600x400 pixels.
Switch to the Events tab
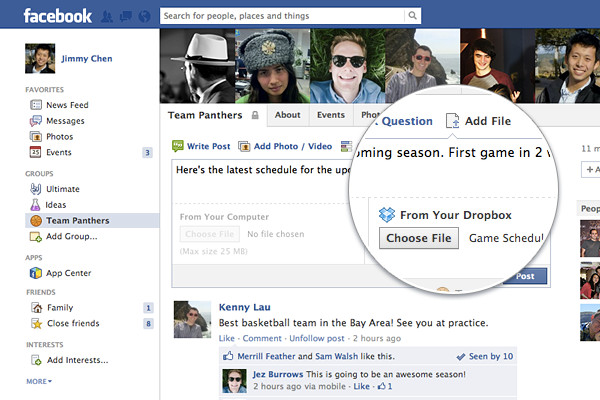[x=331, y=115]
